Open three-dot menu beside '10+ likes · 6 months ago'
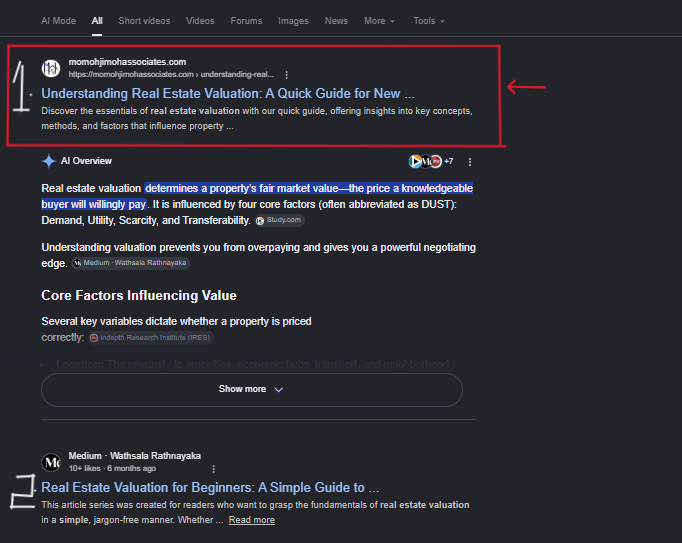 point(213,469)
